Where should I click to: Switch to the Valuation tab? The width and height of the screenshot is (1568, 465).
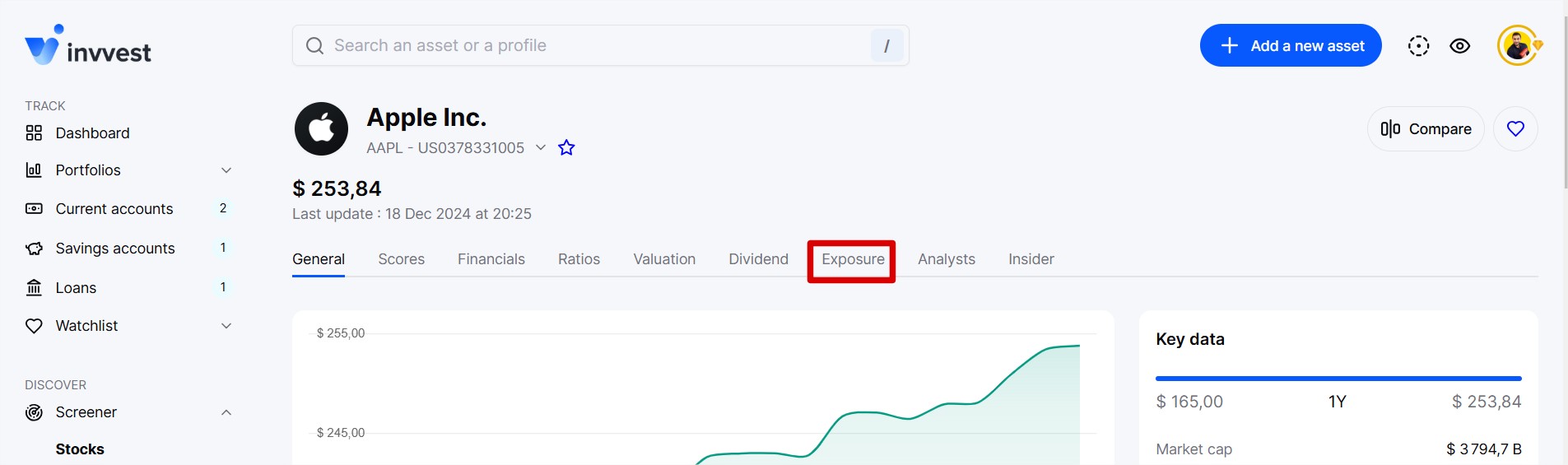(664, 259)
